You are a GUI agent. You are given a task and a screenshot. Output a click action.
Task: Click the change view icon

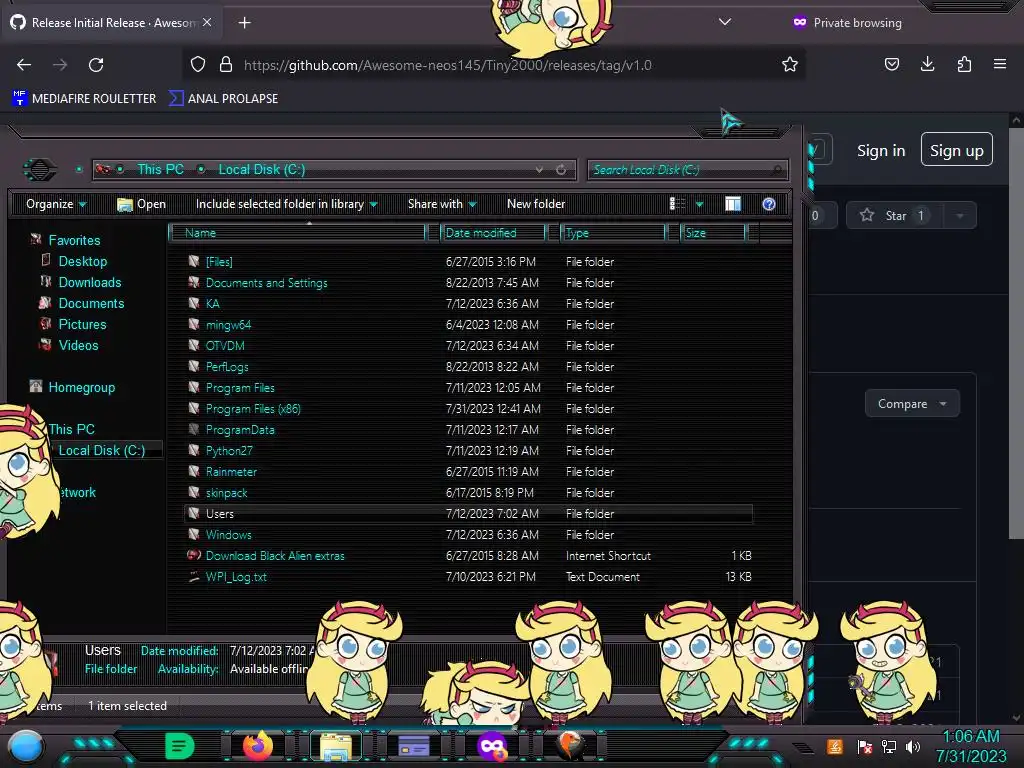point(678,204)
